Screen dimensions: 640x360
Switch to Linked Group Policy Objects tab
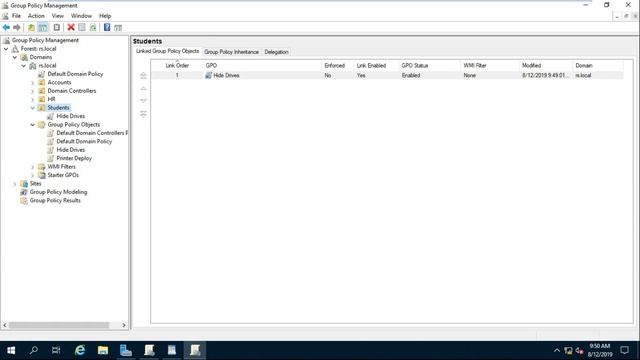click(x=167, y=51)
